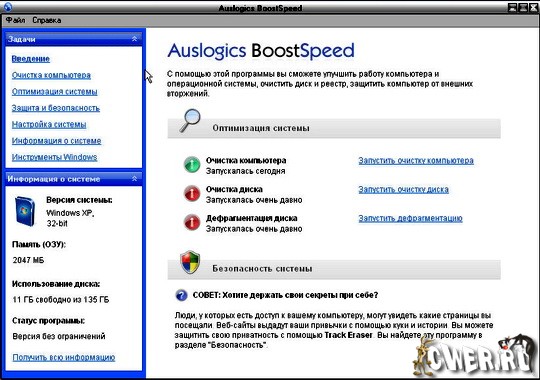
Task: Click green status icon for Очистка компьютера
Action: [x=192, y=165]
